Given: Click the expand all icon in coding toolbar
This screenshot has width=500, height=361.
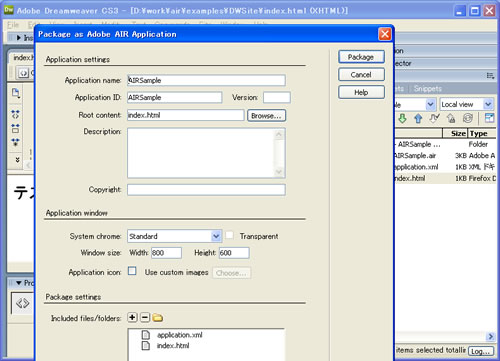Looking at the screenshot, I should click(x=15, y=142).
